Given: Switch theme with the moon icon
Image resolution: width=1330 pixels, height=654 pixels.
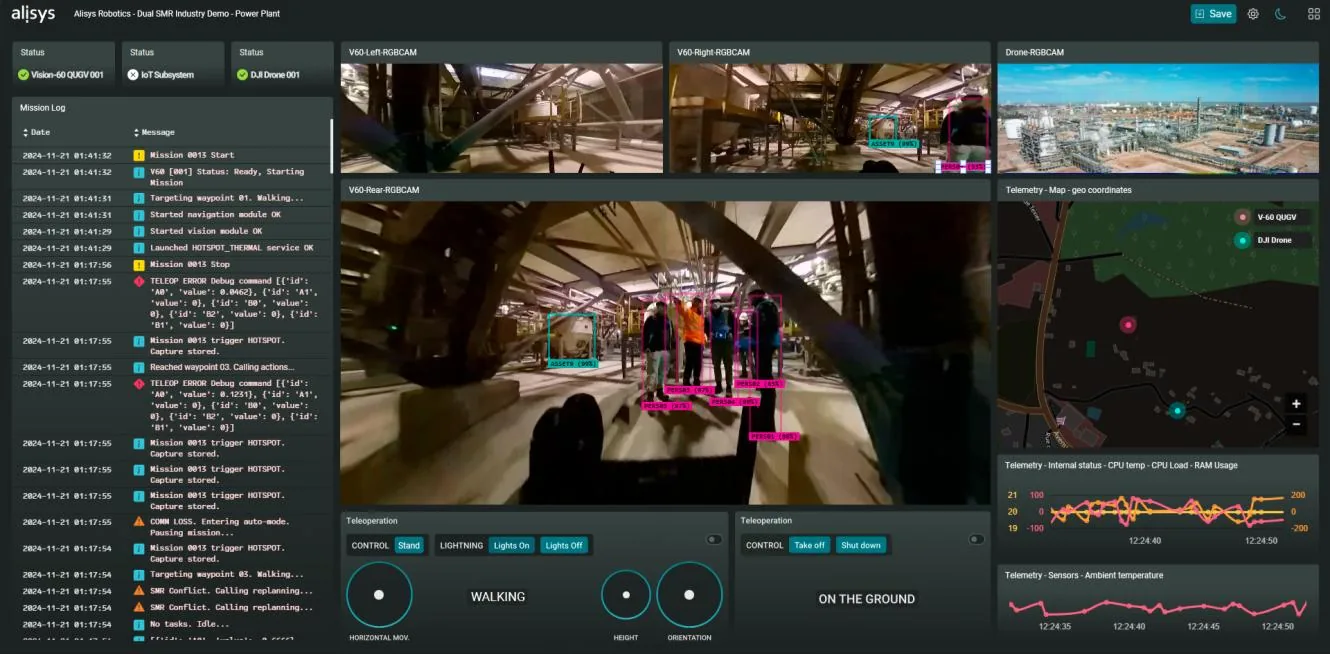Looking at the screenshot, I should (x=1280, y=14).
